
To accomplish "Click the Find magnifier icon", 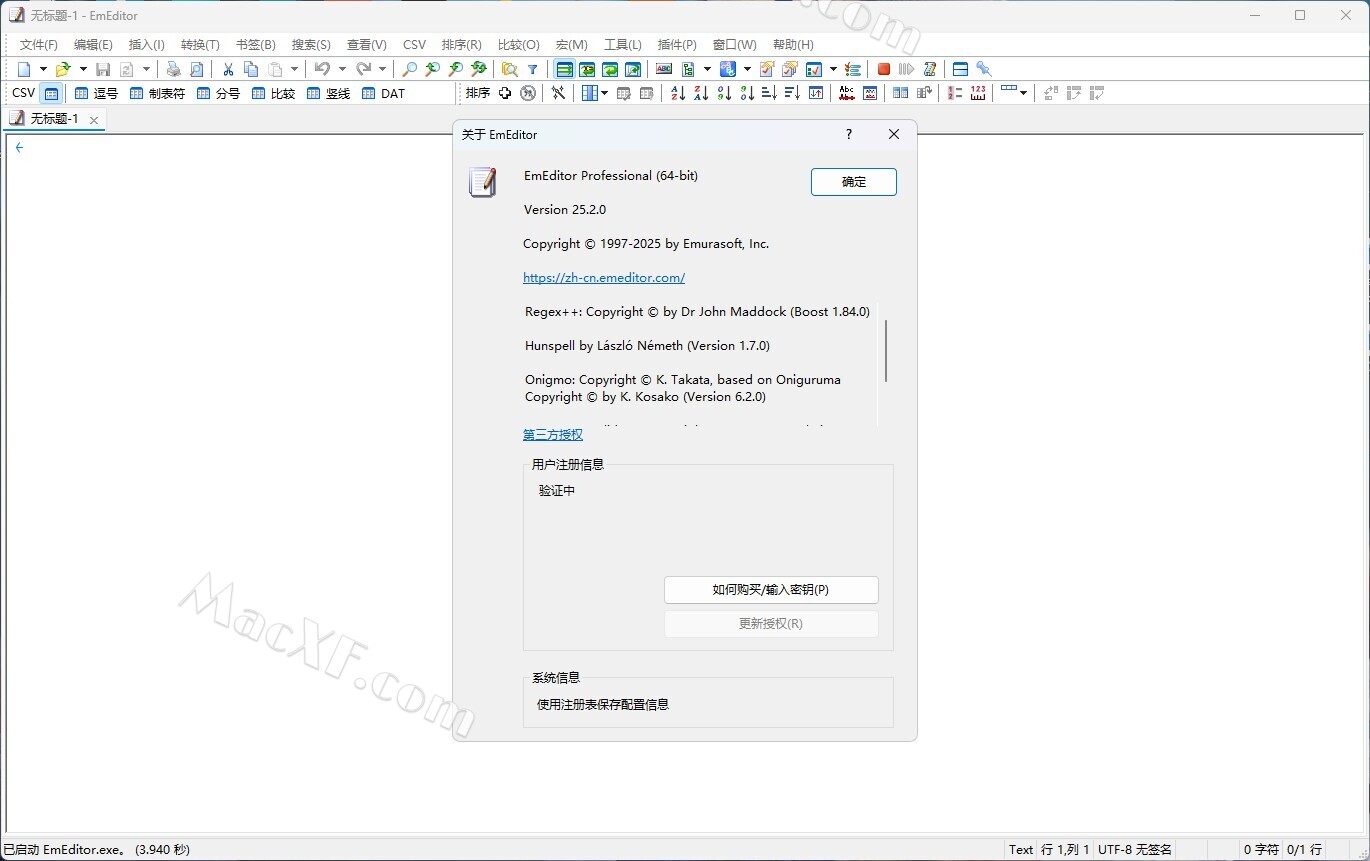I will 409,69.
